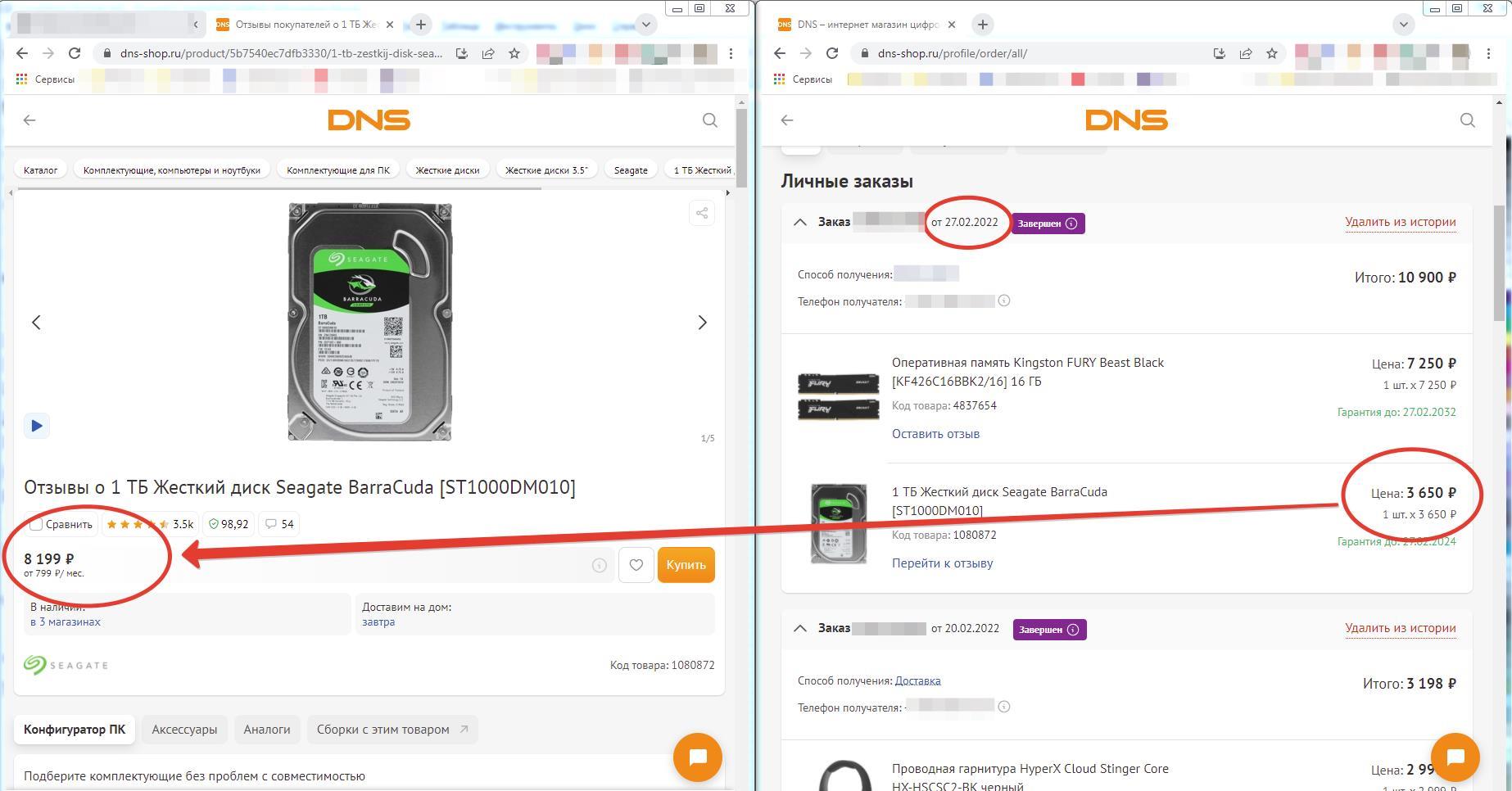Click the DNS back arrow on the product page
Viewport: 1512px width, 791px height.
coord(29,120)
